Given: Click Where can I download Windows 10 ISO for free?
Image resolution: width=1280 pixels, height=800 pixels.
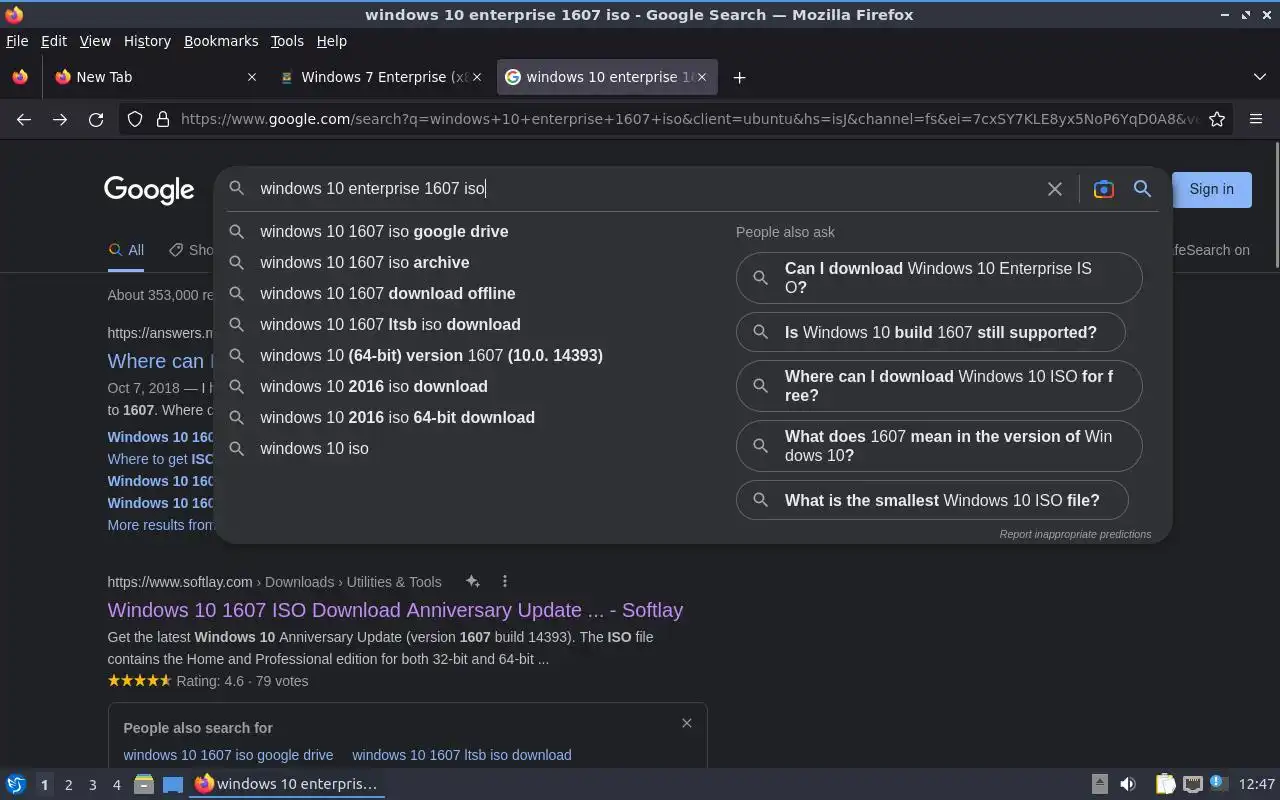Looking at the screenshot, I should [x=939, y=386].
